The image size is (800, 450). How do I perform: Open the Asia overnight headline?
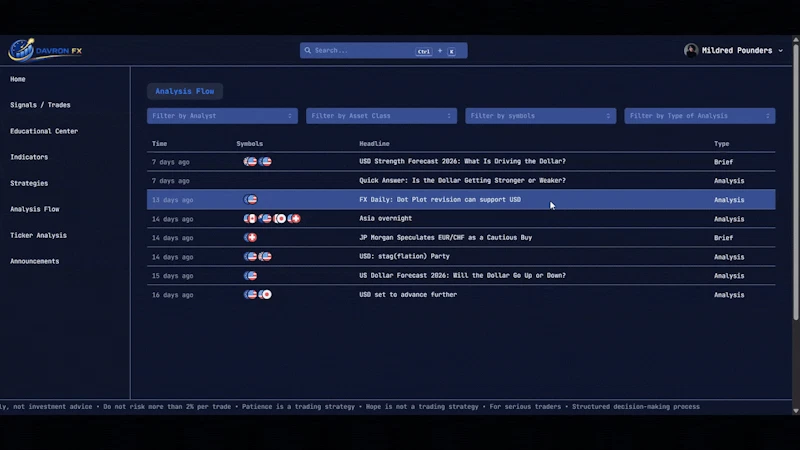coord(385,218)
